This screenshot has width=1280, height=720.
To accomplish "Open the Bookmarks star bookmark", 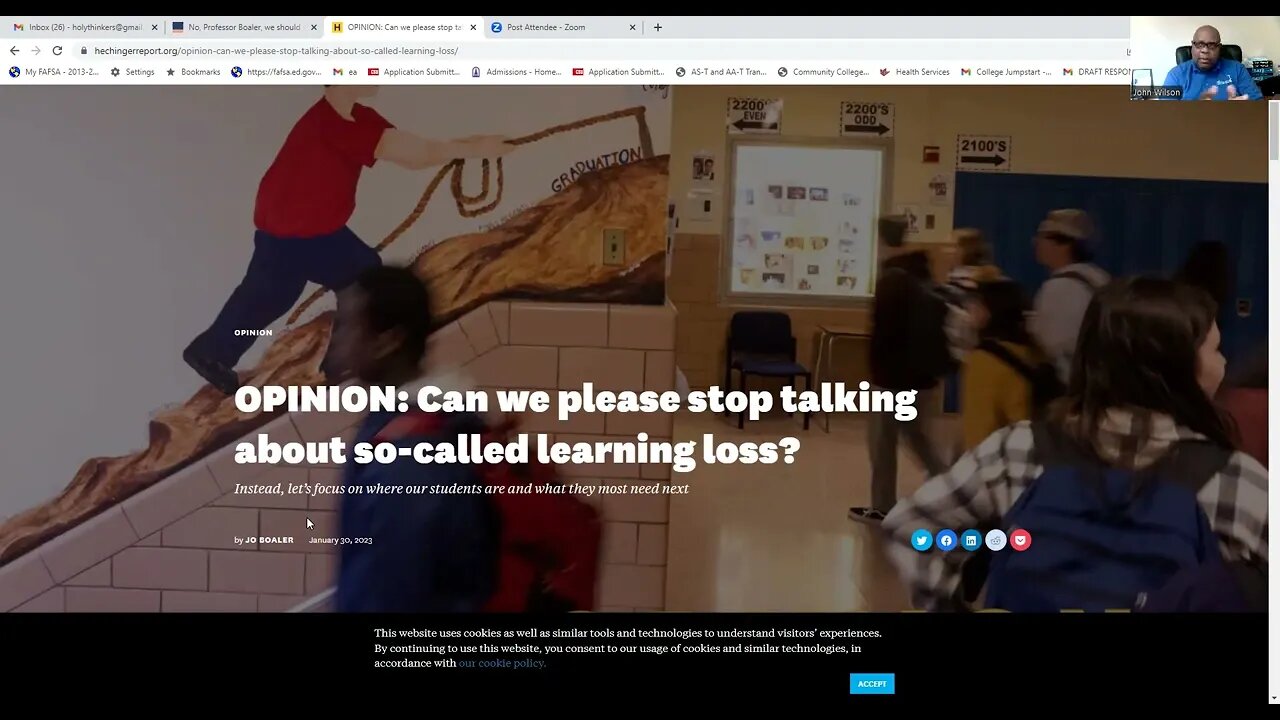I will (x=193, y=72).
